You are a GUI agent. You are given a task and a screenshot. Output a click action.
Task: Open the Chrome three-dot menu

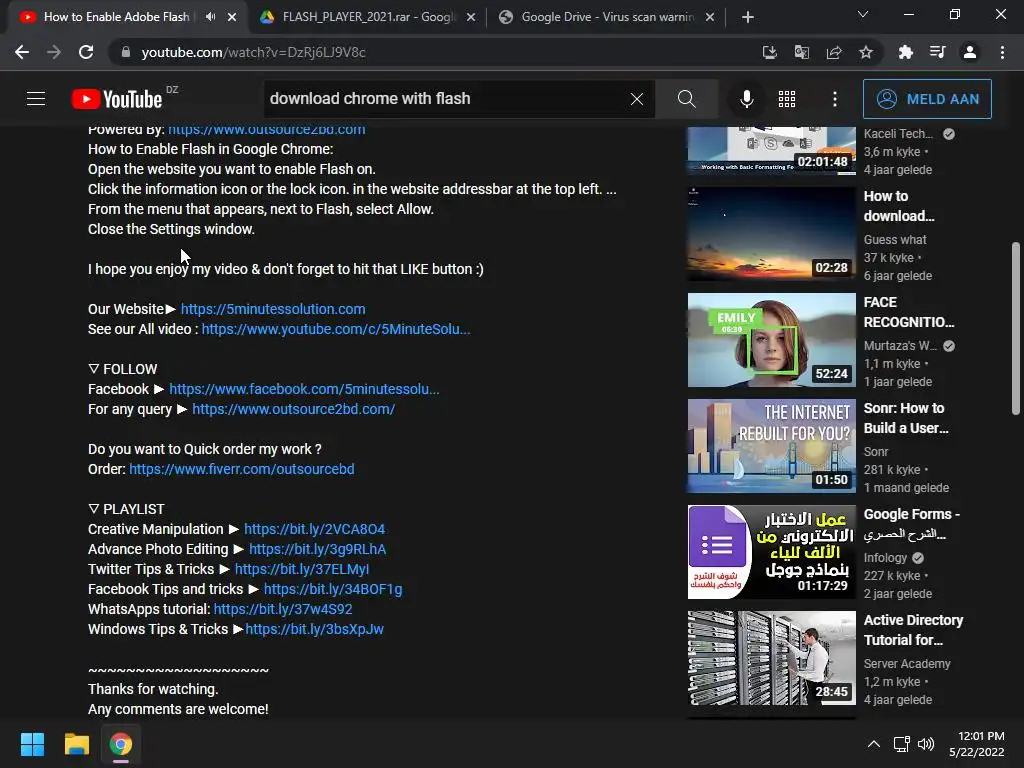[x=1002, y=52]
